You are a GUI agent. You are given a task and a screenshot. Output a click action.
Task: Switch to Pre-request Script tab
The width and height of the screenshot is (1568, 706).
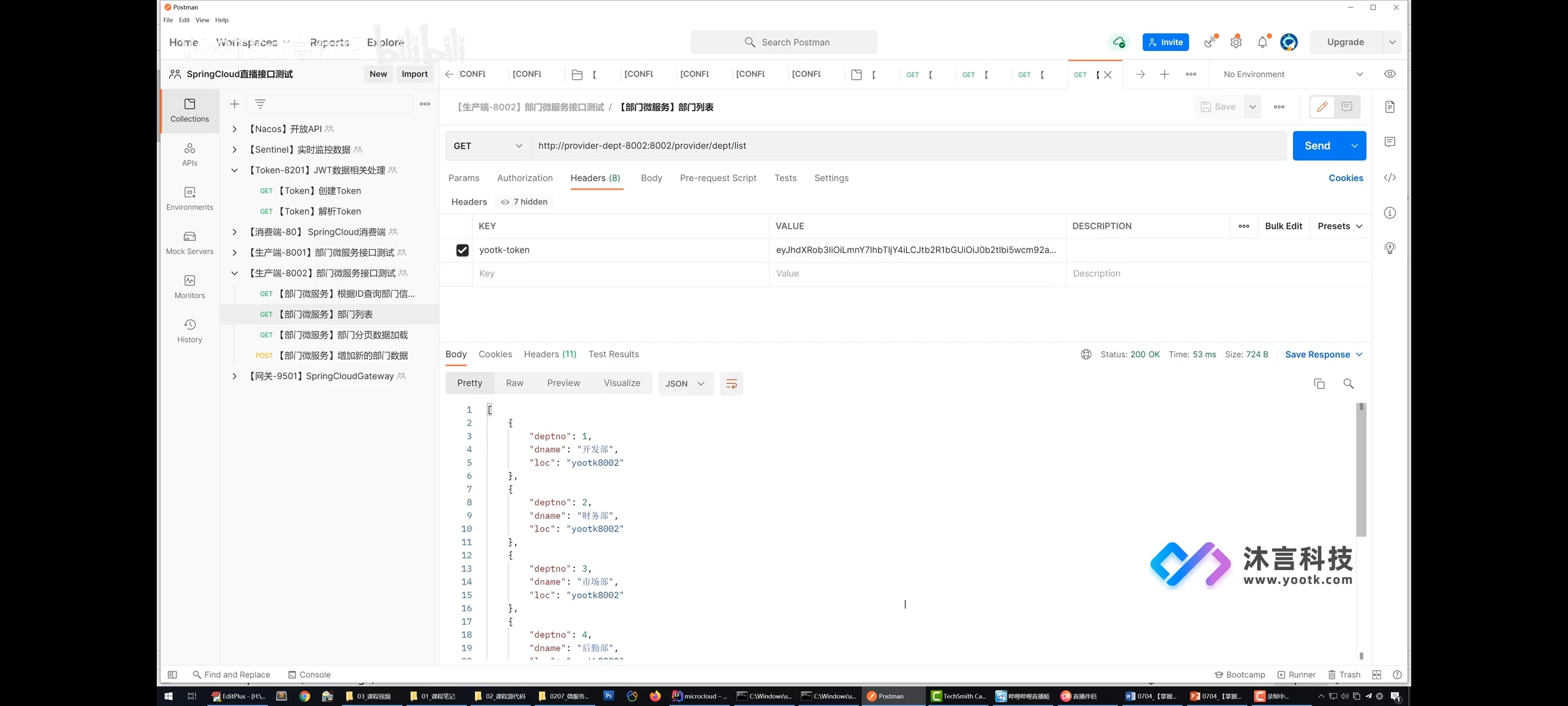click(x=717, y=178)
